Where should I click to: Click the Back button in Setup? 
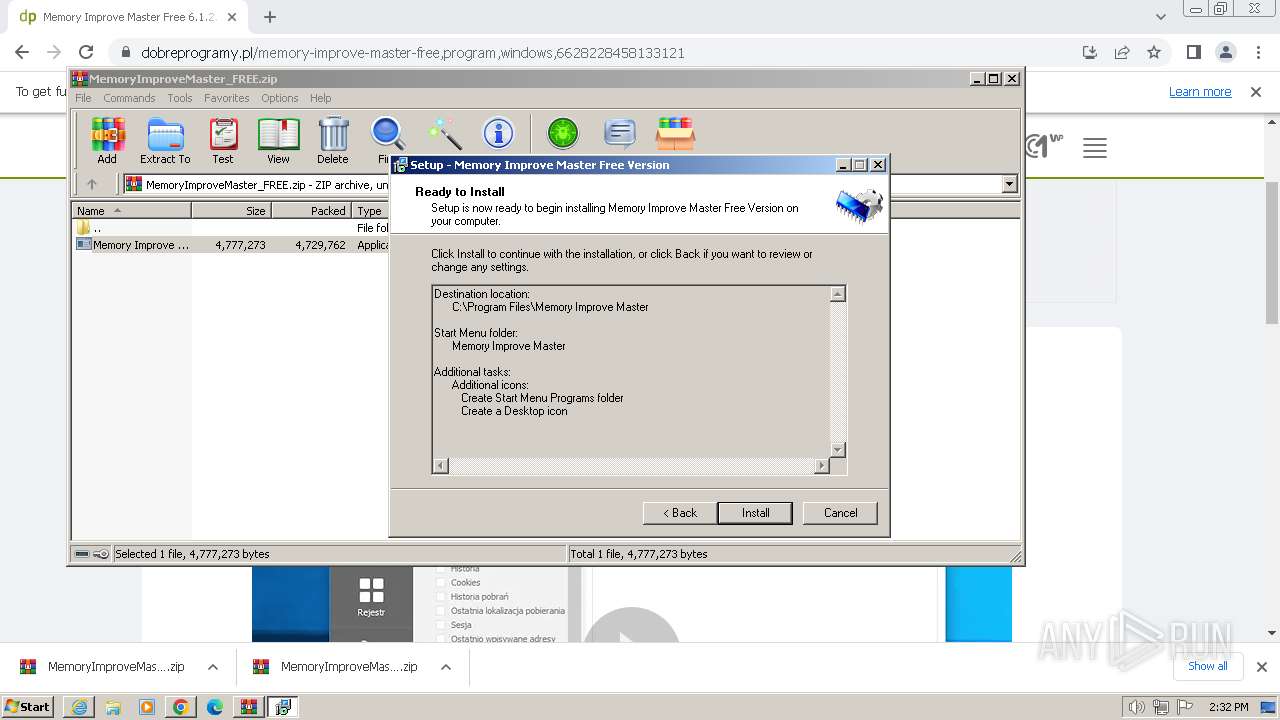680,513
